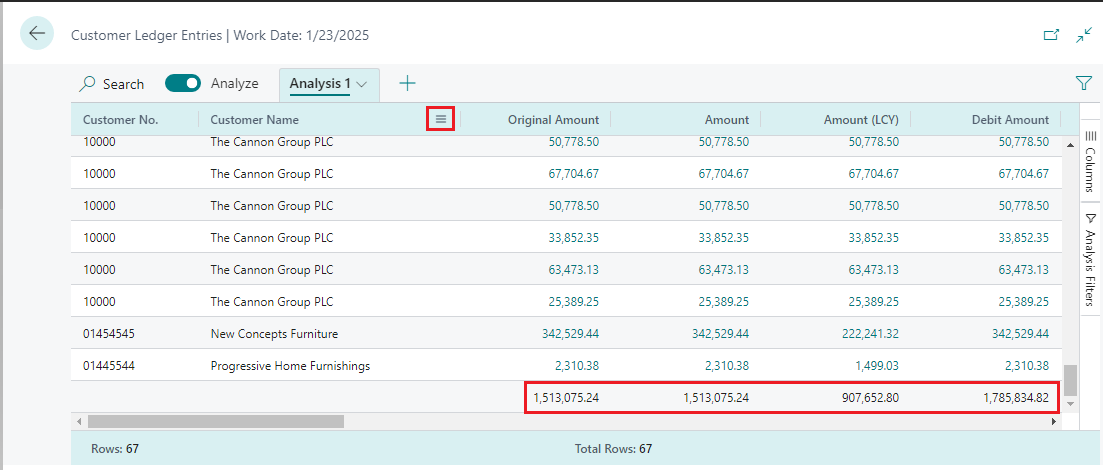Click the Debit Amount column header

click(1010, 120)
